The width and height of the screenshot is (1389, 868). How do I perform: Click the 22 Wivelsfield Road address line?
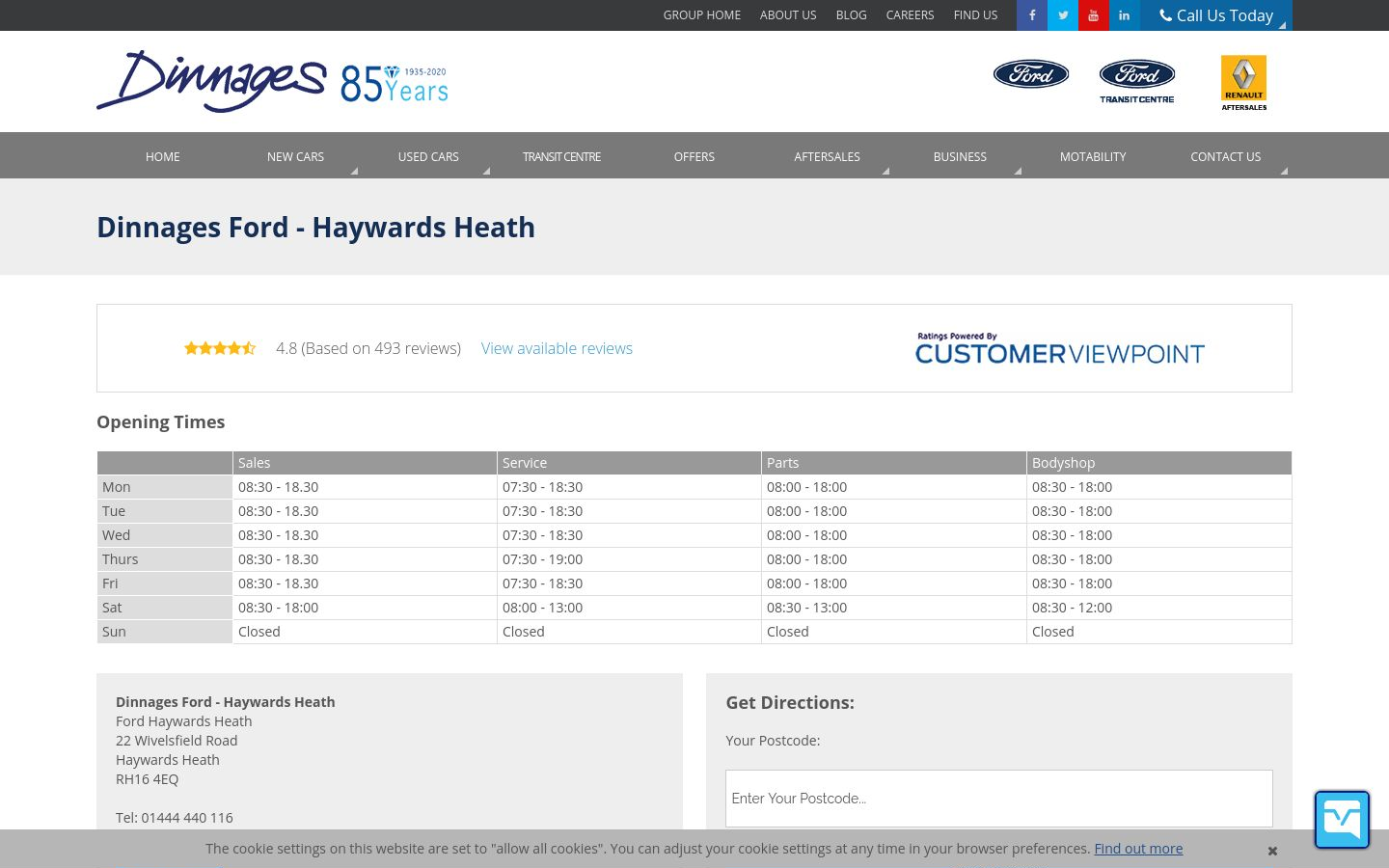pos(177,741)
